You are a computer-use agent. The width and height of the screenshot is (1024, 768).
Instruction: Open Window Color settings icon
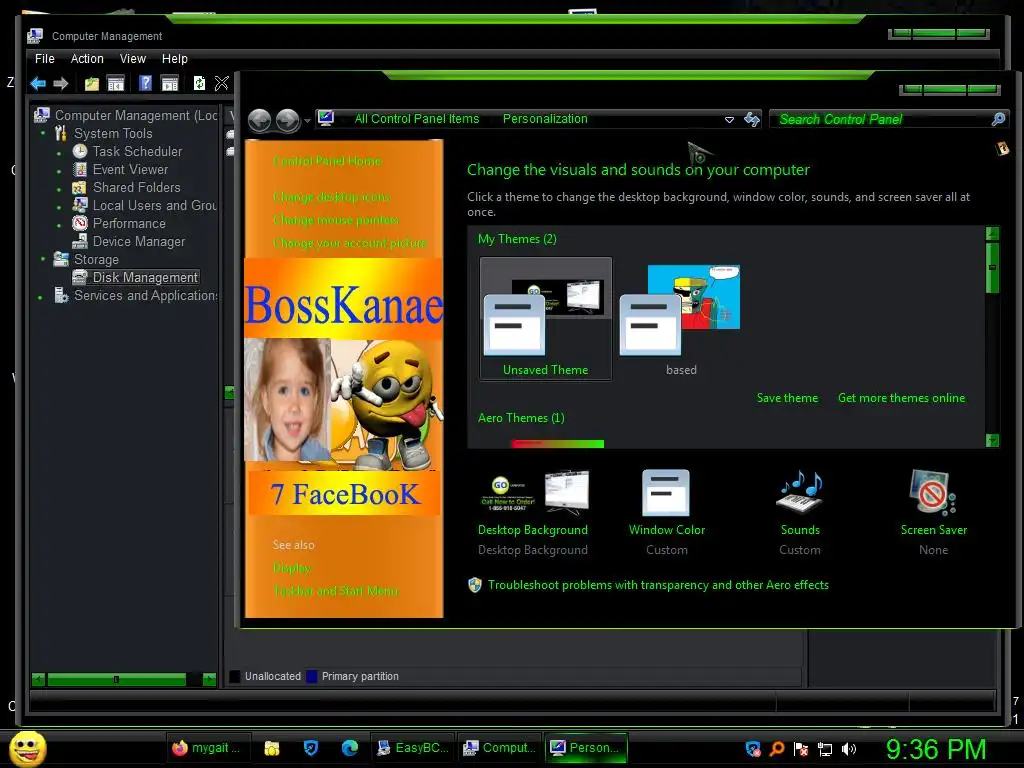coord(666,493)
